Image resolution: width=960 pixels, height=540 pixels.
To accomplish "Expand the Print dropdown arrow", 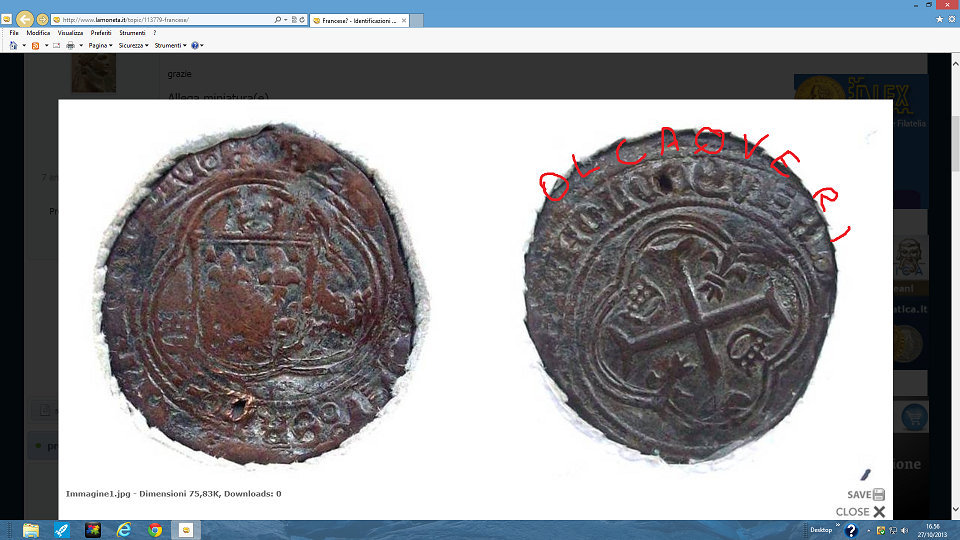I will (x=81, y=45).
